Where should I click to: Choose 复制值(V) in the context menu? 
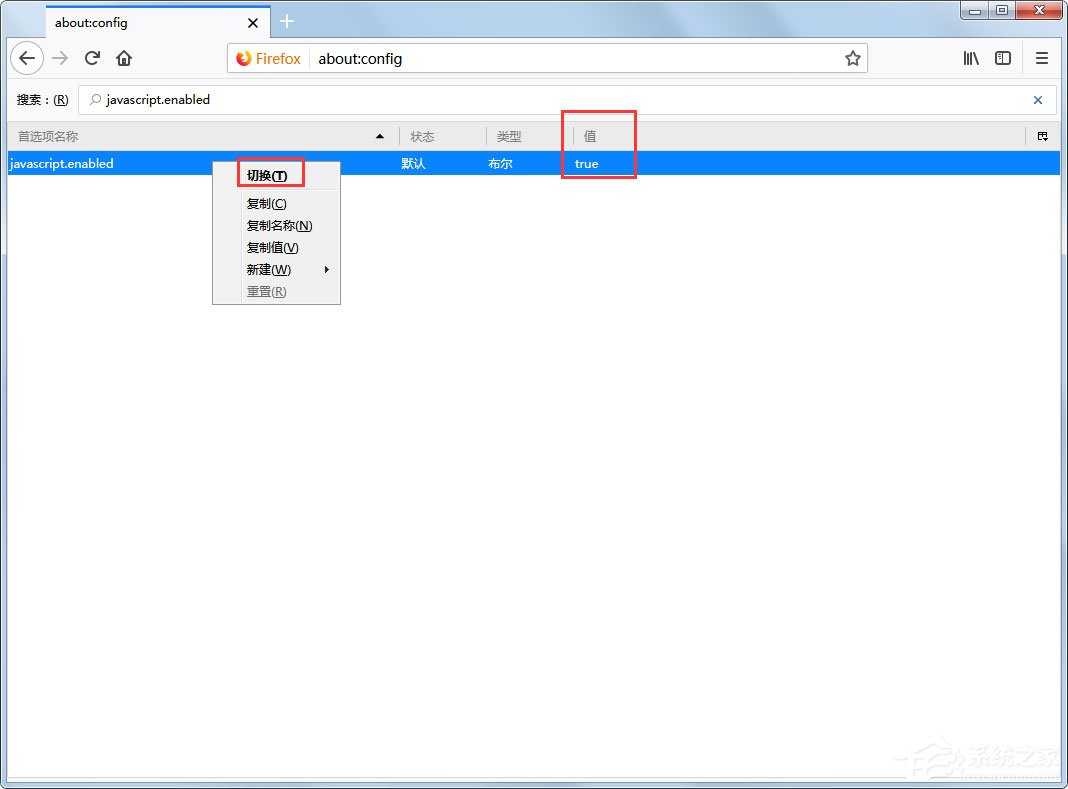(x=271, y=247)
